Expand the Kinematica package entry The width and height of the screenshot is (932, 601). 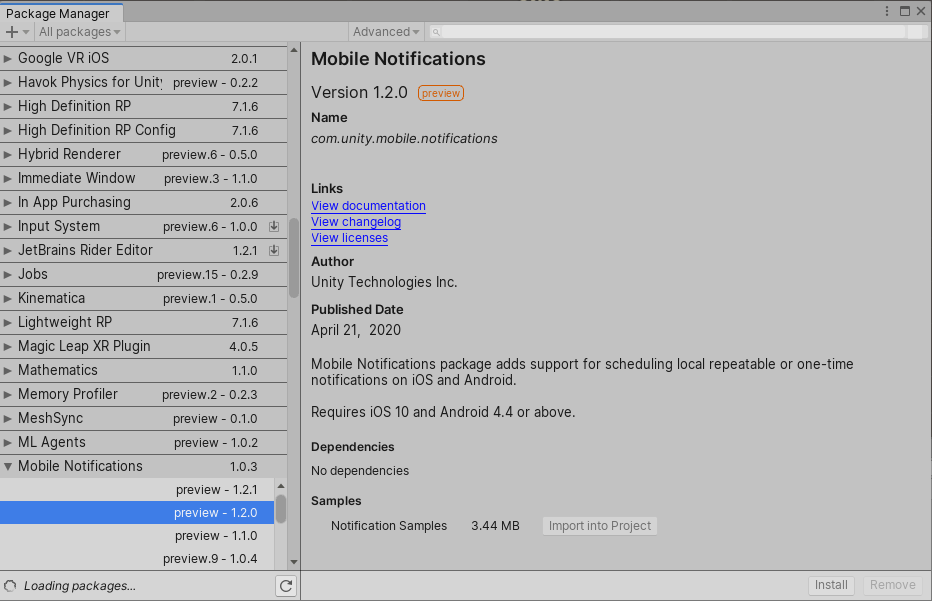8,298
